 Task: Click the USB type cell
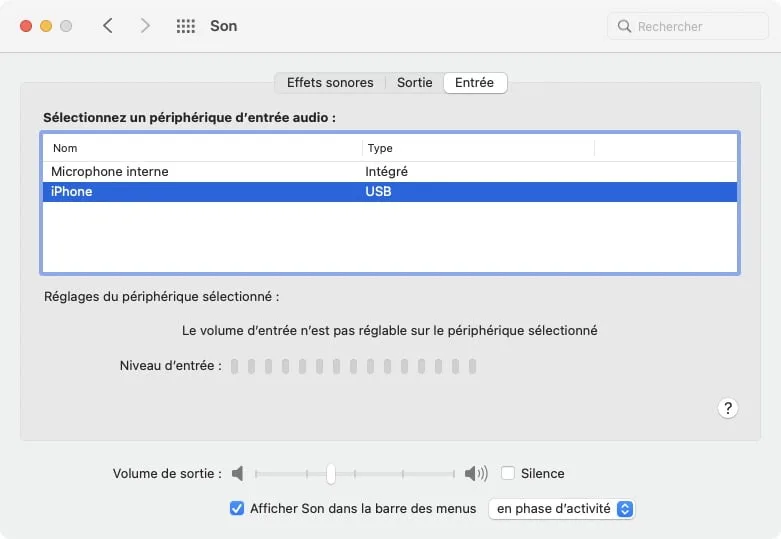[x=378, y=192]
